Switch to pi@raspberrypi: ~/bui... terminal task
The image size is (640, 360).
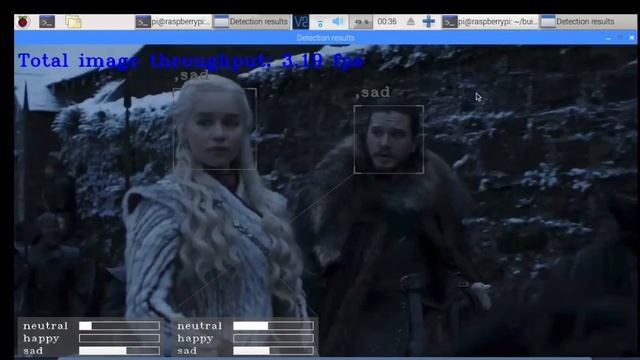point(490,22)
